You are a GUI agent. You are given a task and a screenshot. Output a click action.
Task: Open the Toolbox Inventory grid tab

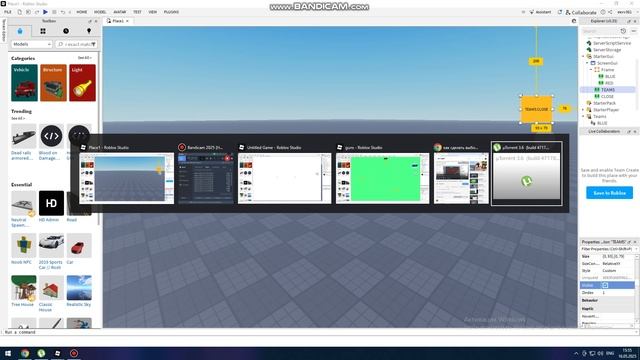coord(43,31)
